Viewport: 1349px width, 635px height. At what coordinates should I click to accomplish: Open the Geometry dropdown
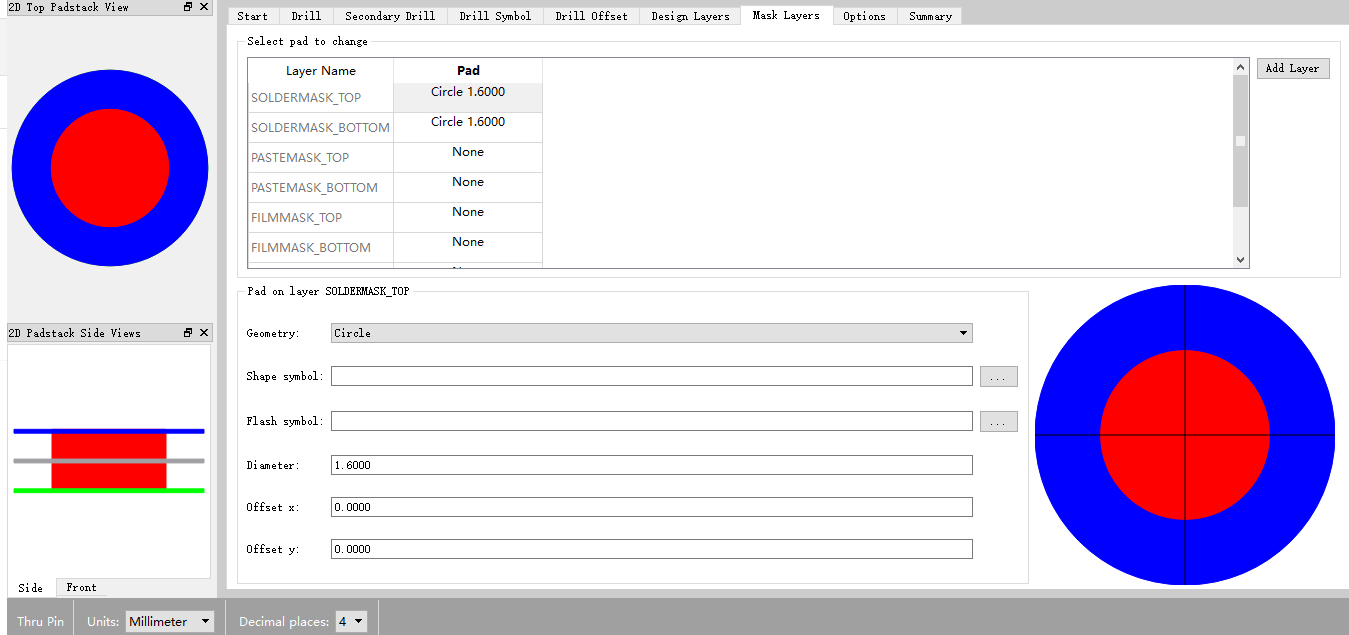pos(652,333)
